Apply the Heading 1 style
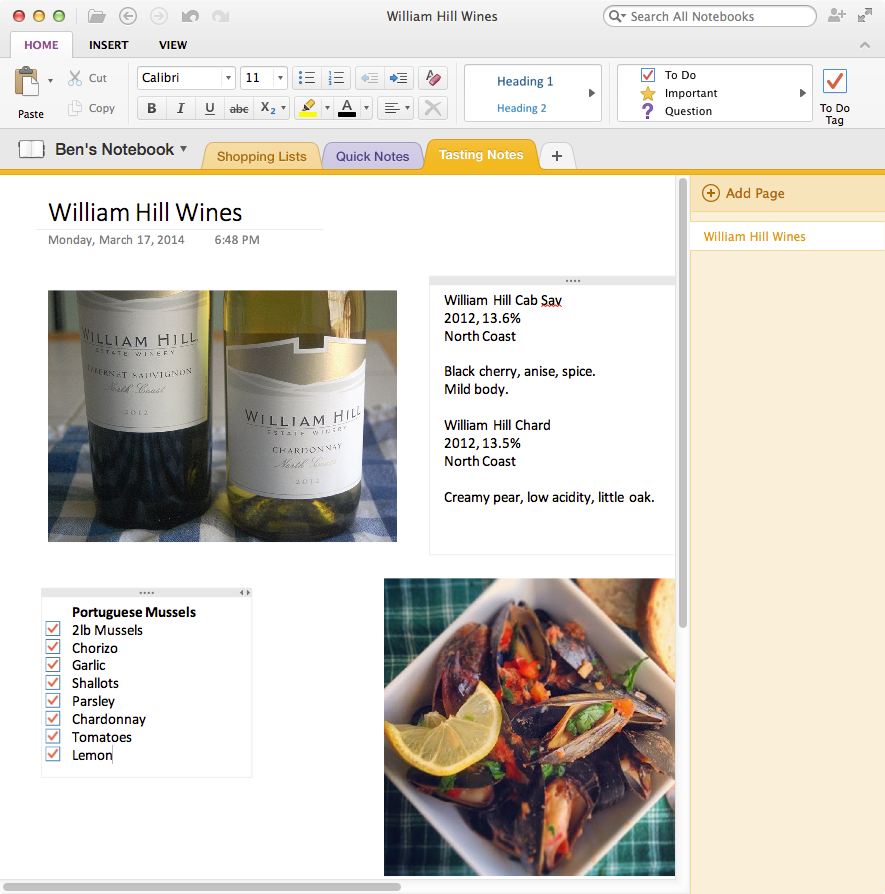The image size is (885, 894). point(525,81)
